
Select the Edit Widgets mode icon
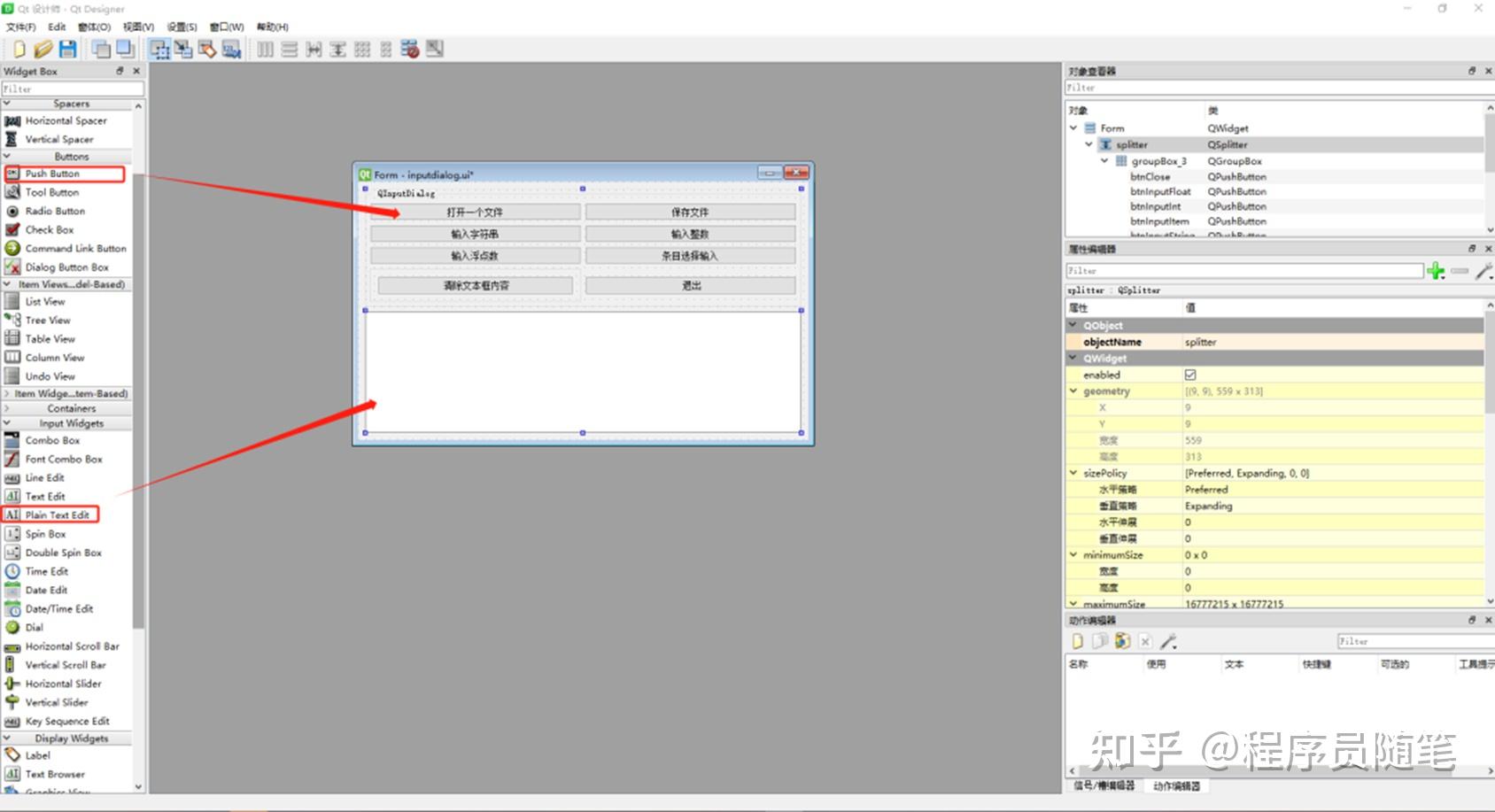(x=159, y=50)
